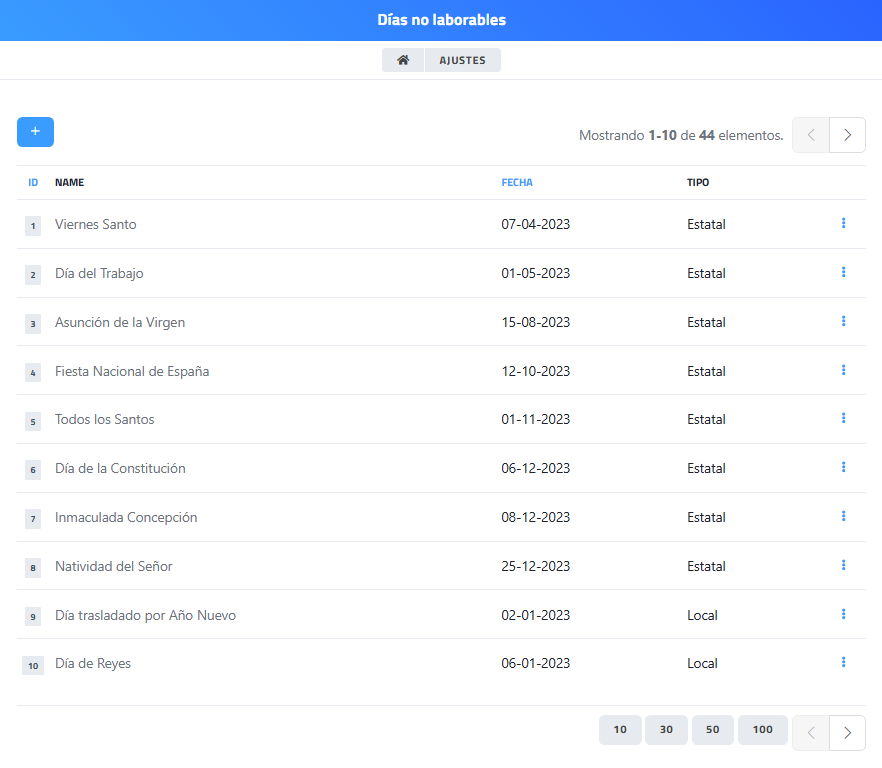
Task: Open row actions for Asunción de la Virgen
Action: [843, 321]
